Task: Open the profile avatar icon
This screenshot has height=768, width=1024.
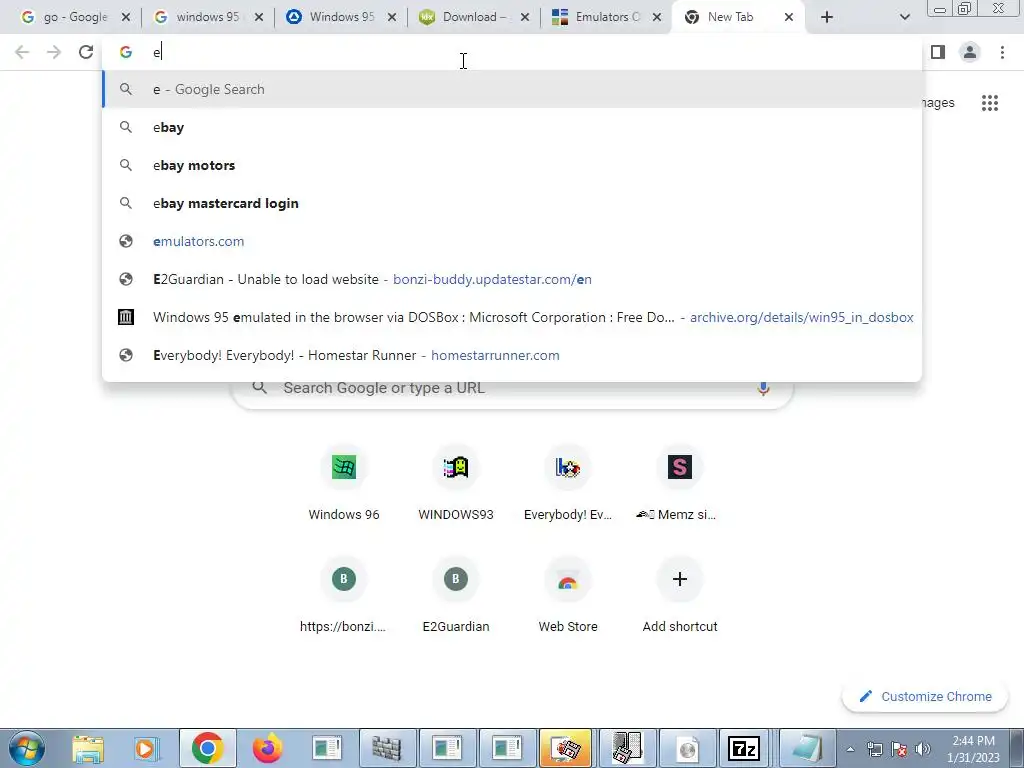Action: coord(970,52)
